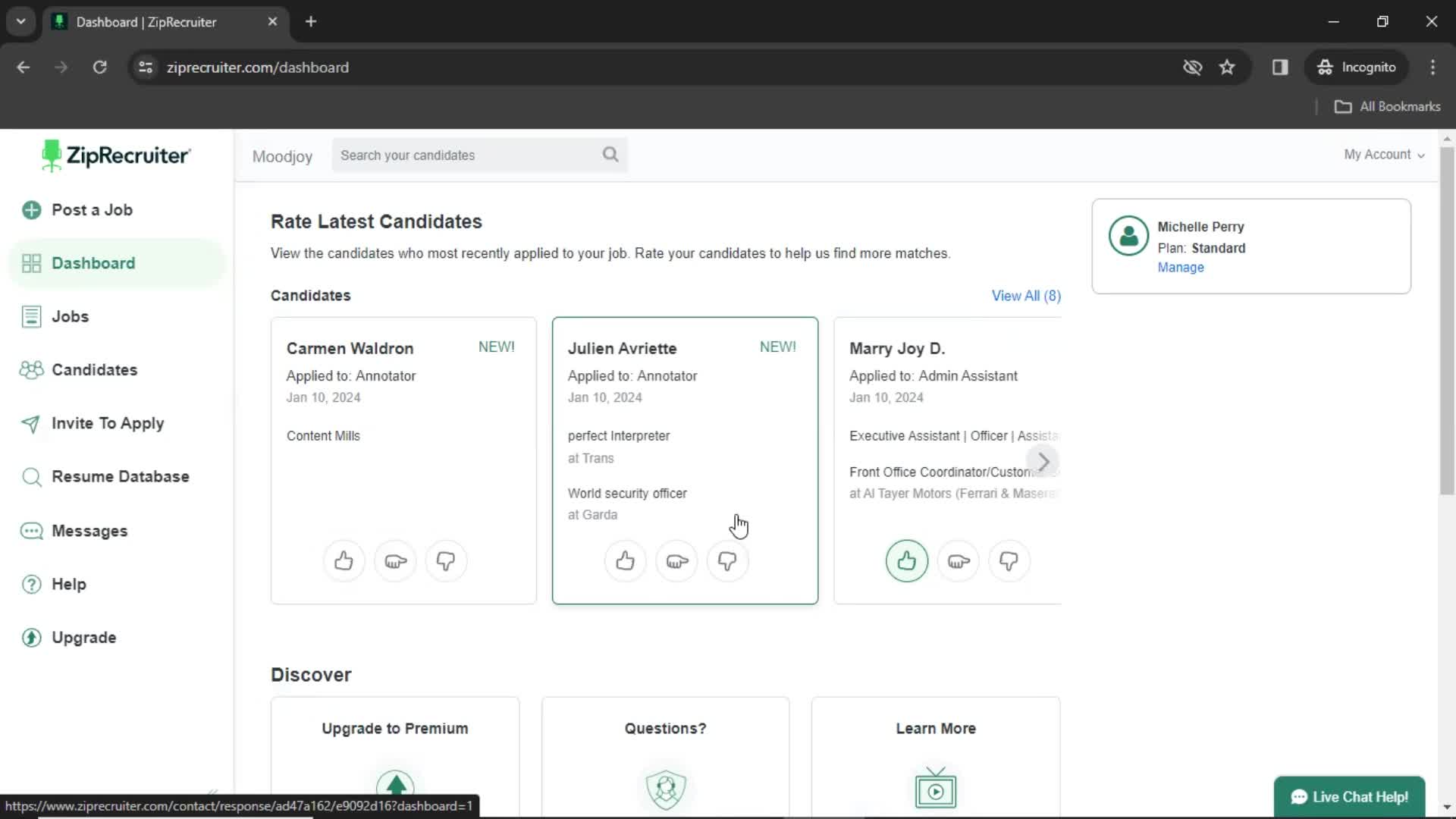Click the Learn More card heading
1456x819 pixels.
936,729
